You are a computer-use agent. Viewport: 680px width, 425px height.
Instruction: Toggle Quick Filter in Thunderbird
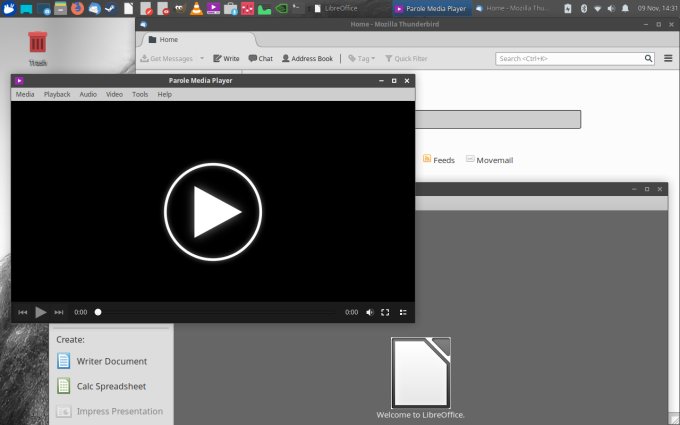[406, 59]
